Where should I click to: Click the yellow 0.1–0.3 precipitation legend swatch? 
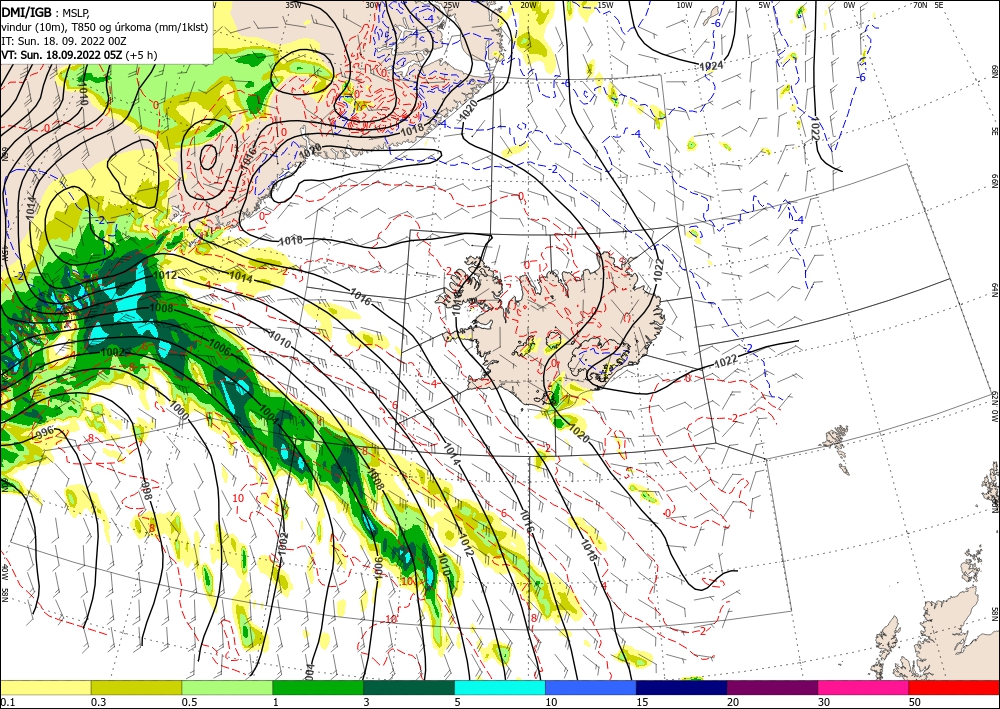(45, 687)
